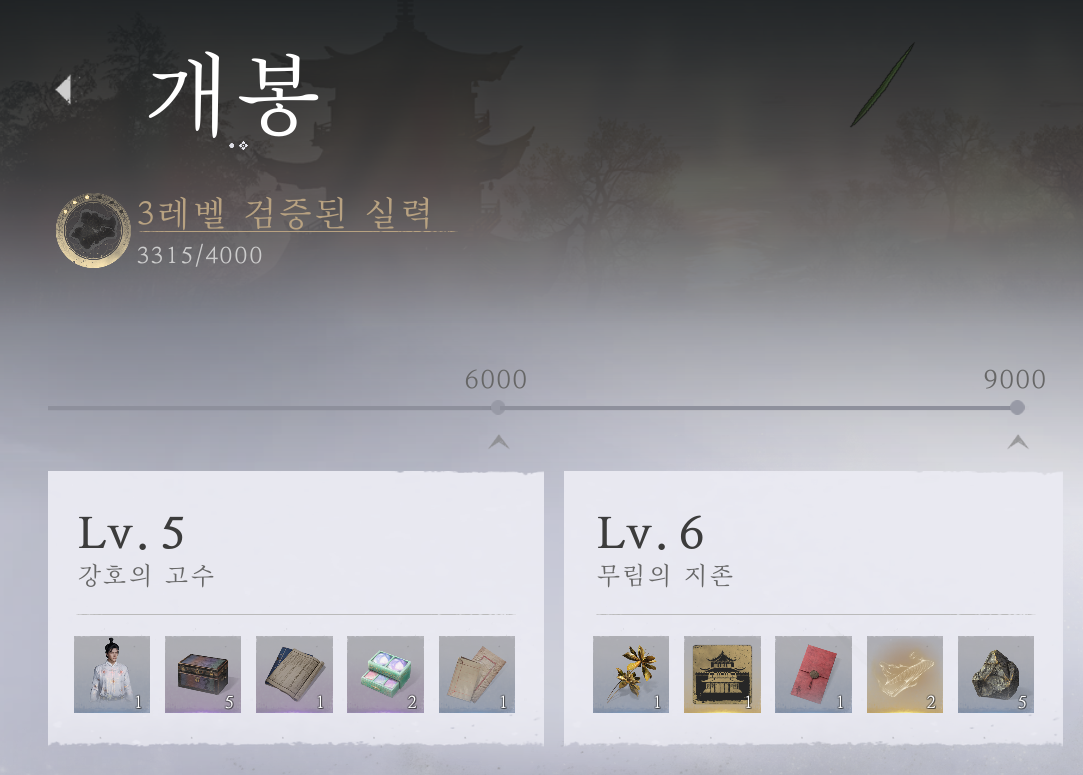Select the red envelope reward
The width and height of the screenshot is (1083, 775).
coord(813,674)
